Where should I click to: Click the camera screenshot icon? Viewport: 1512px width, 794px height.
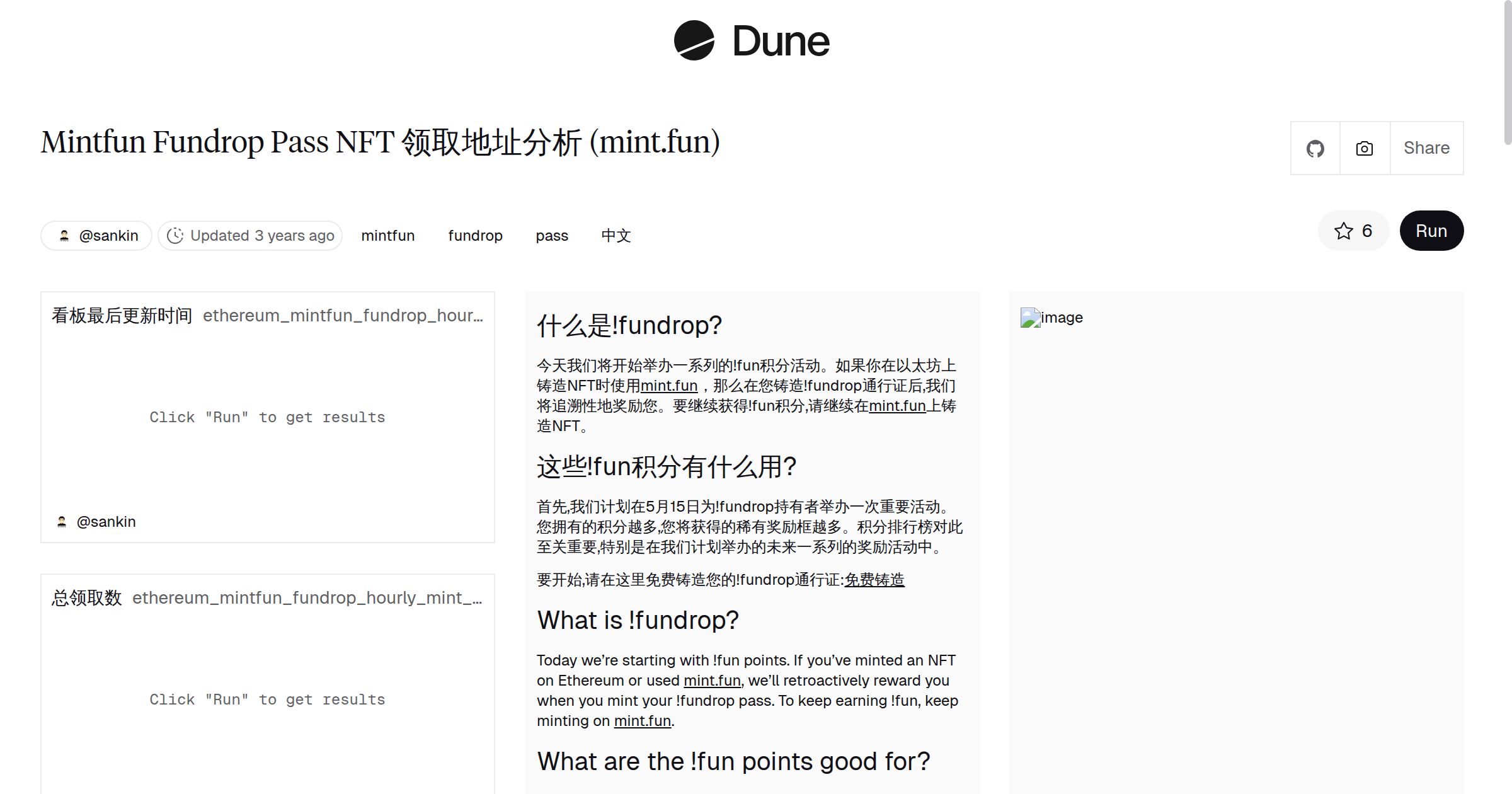pos(1364,147)
